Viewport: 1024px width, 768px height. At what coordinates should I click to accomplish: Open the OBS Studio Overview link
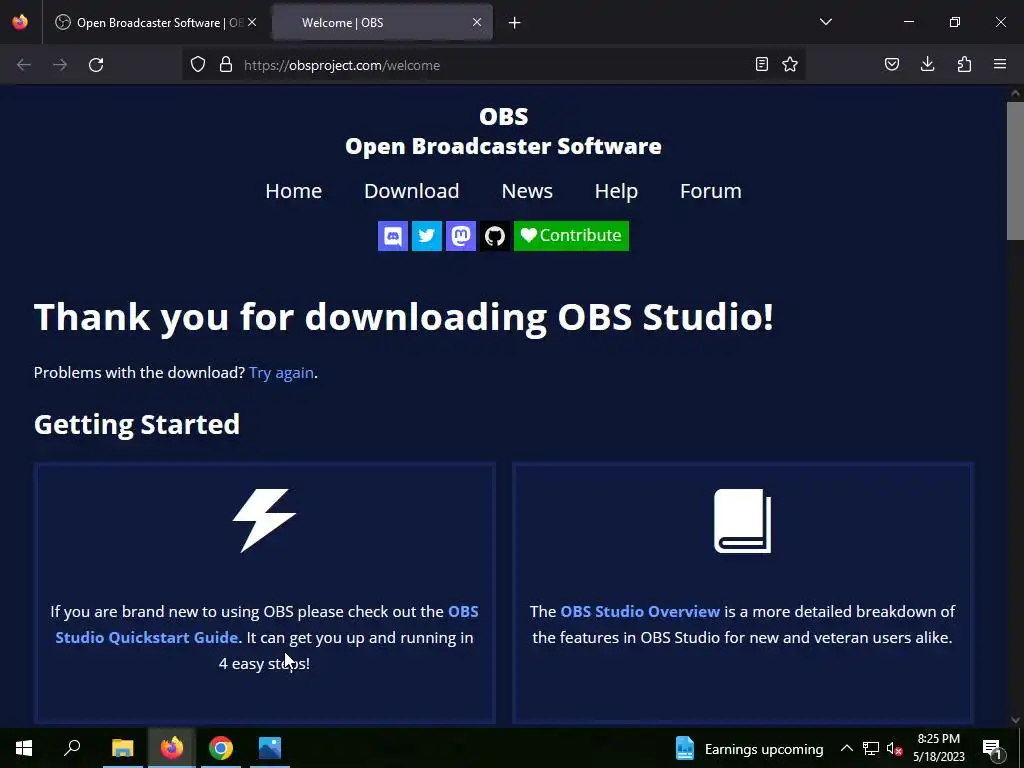click(640, 612)
